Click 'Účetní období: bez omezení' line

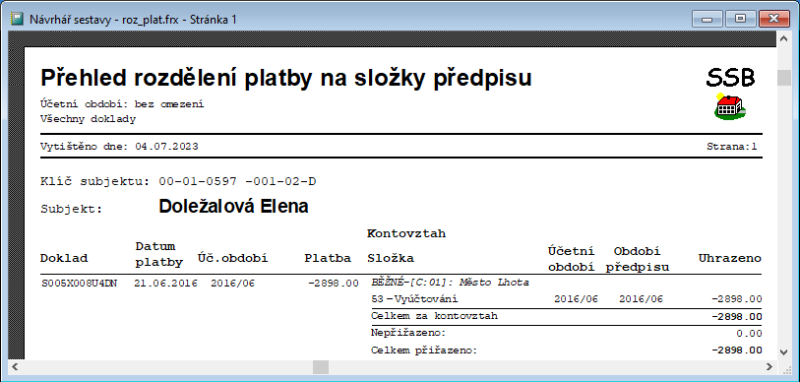pyautogui.click(x=122, y=105)
